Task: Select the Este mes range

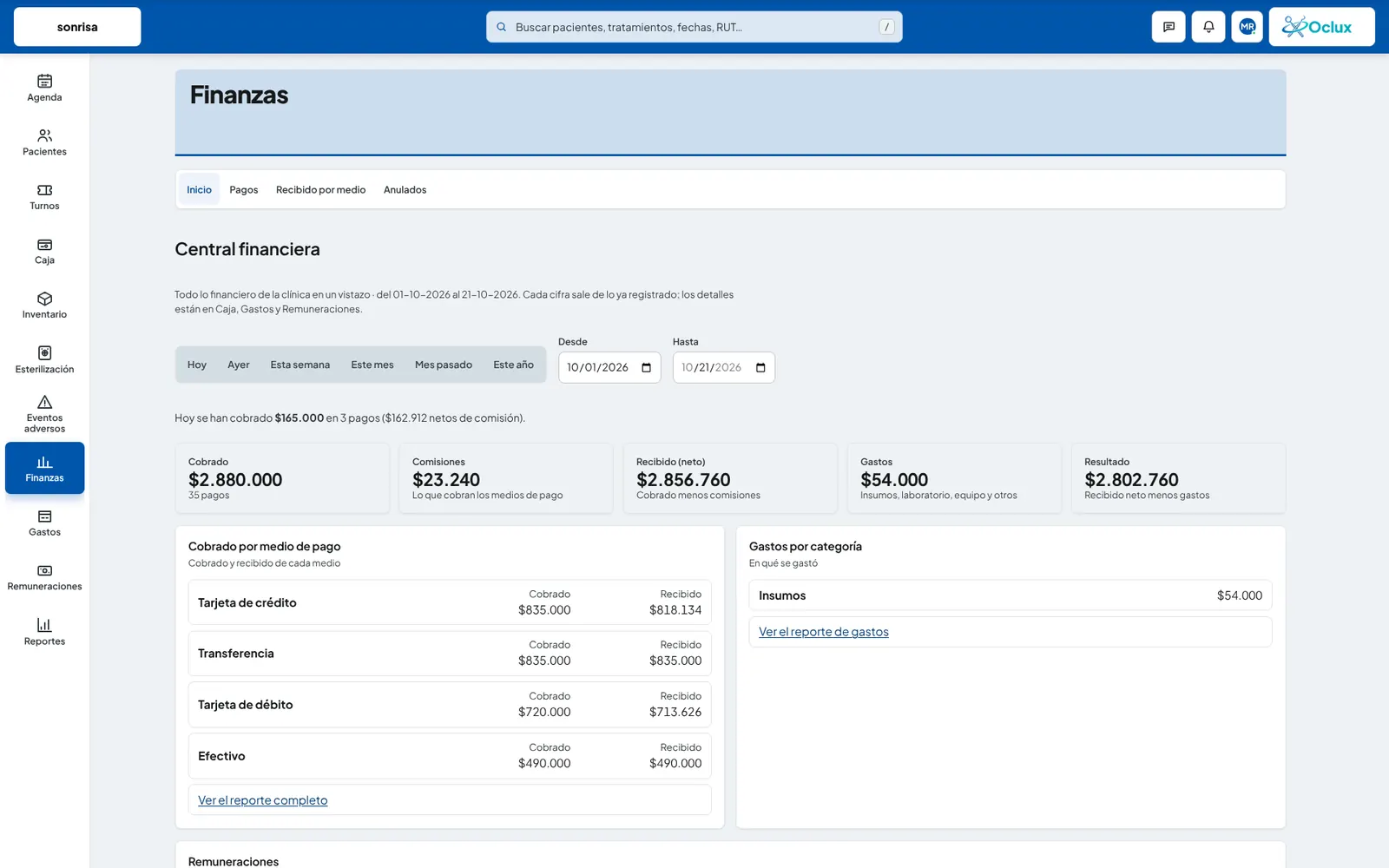Action: click(372, 365)
